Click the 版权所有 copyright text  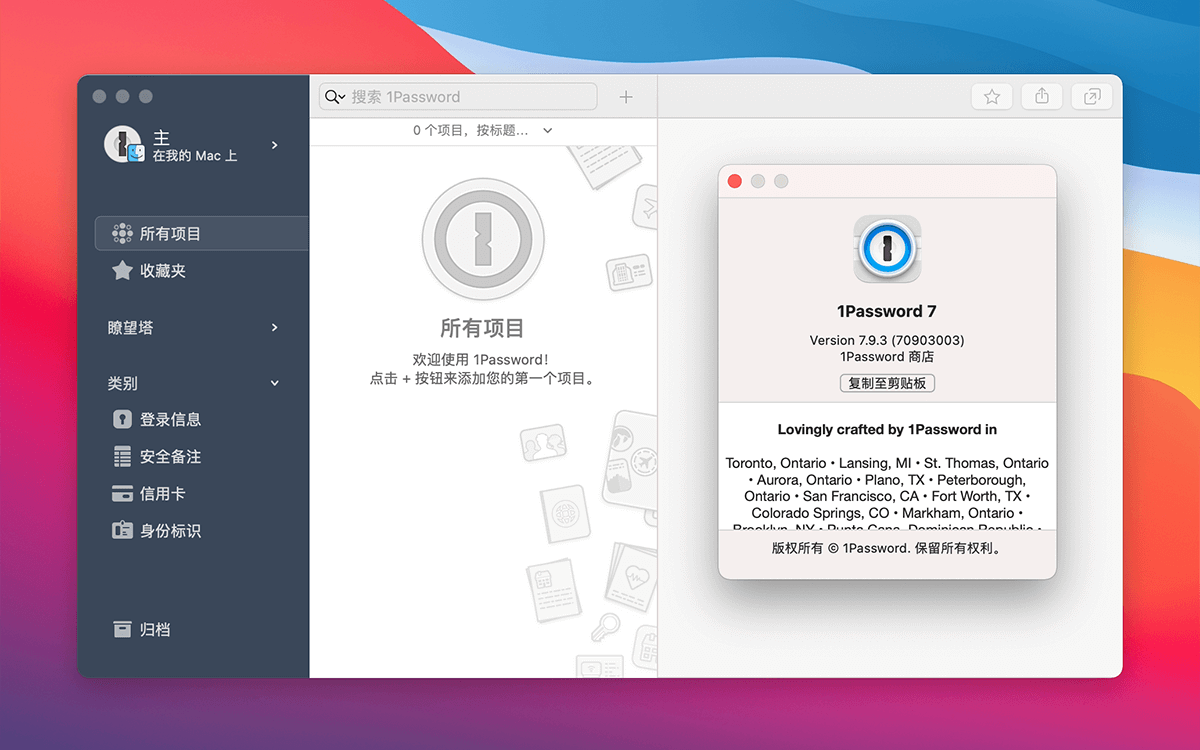point(887,548)
